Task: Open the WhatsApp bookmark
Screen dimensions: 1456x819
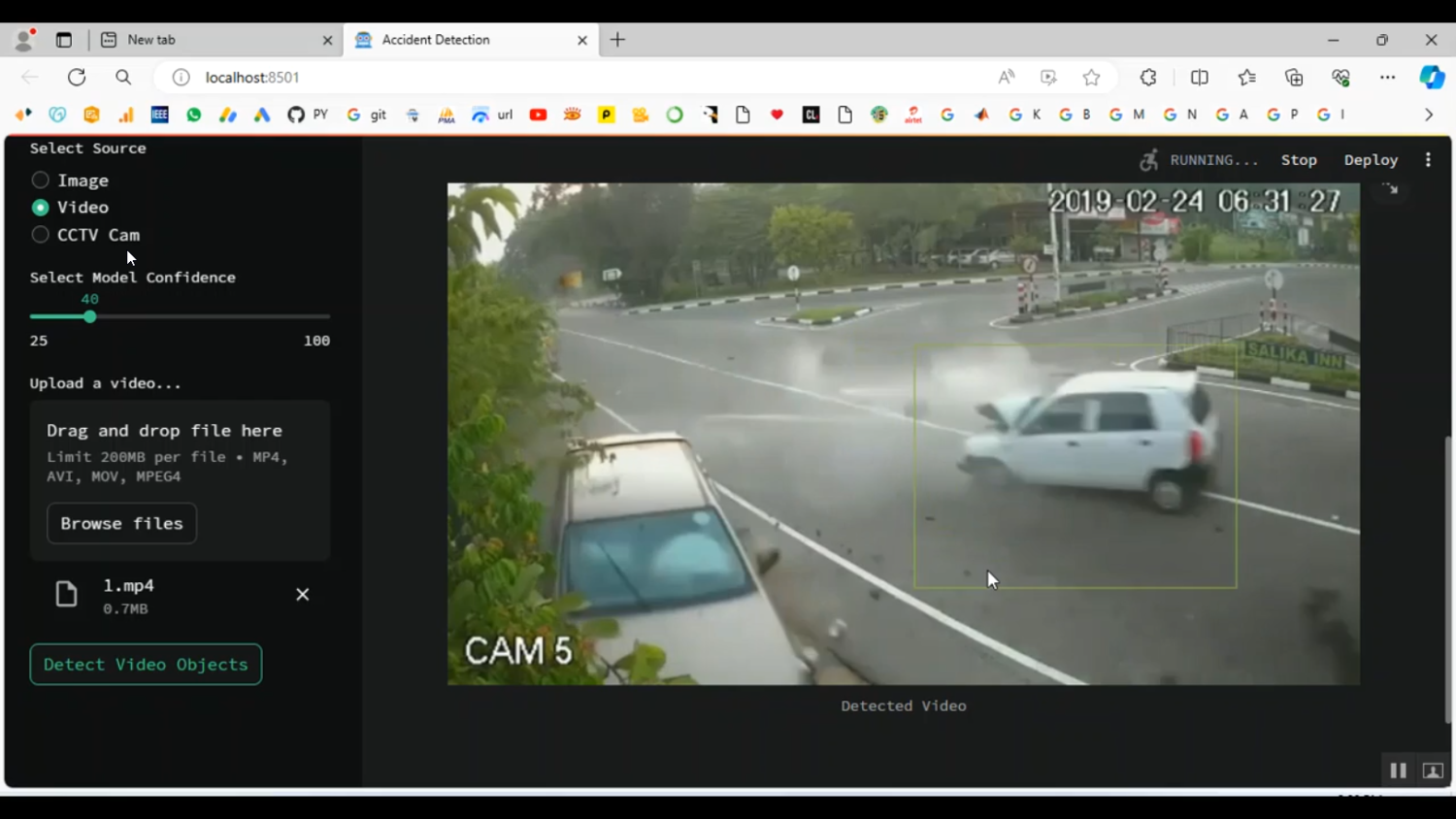Action: pyautogui.click(x=194, y=115)
